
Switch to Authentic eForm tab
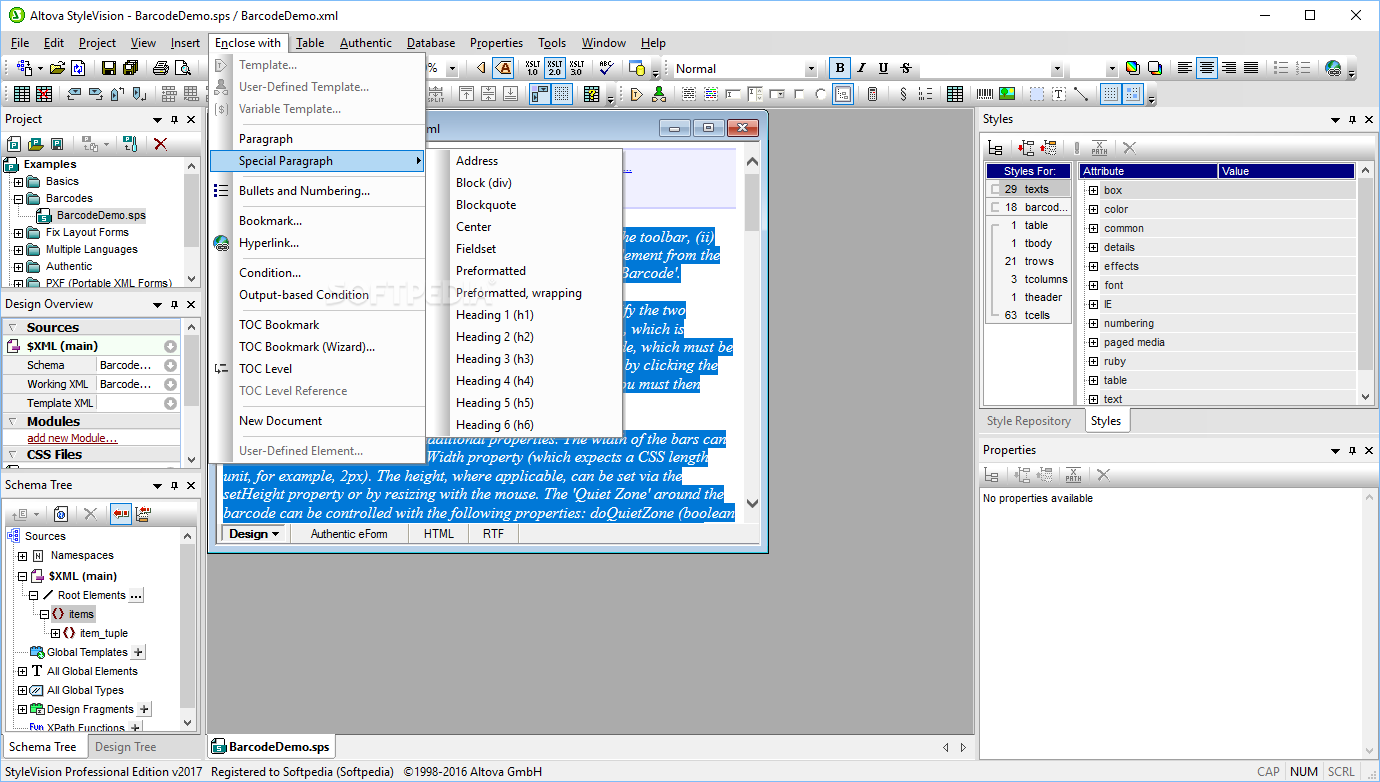(349, 534)
